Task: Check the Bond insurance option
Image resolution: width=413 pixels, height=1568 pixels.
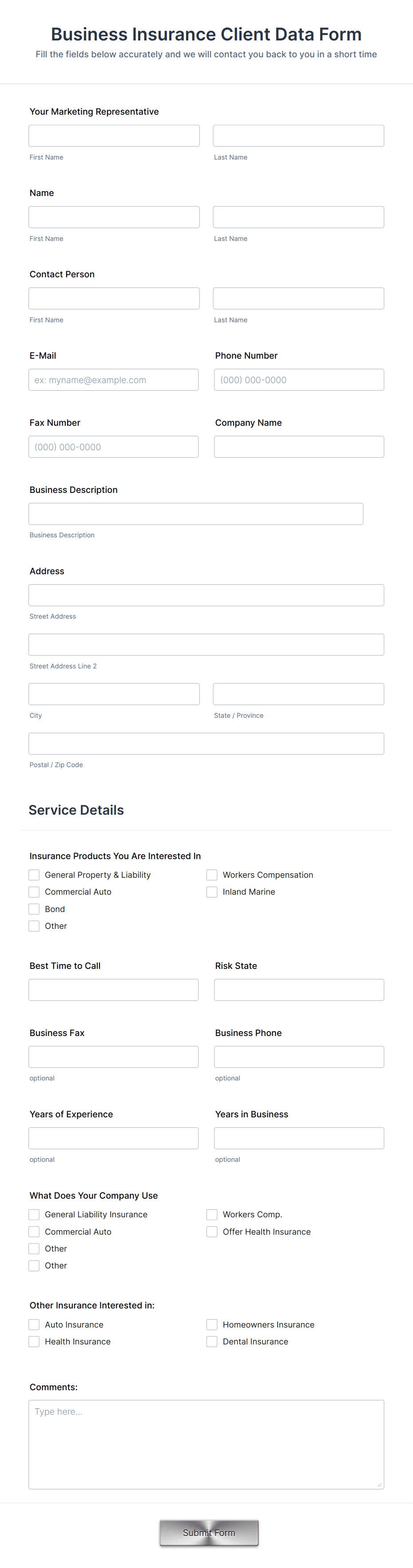Action: (x=34, y=909)
